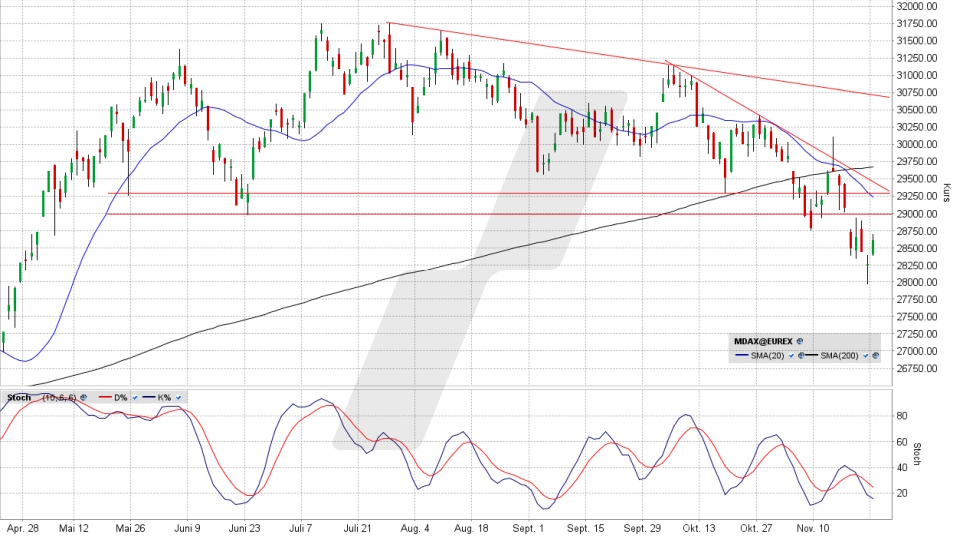Uncheck the K% line checkbox

[x=179, y=397]
